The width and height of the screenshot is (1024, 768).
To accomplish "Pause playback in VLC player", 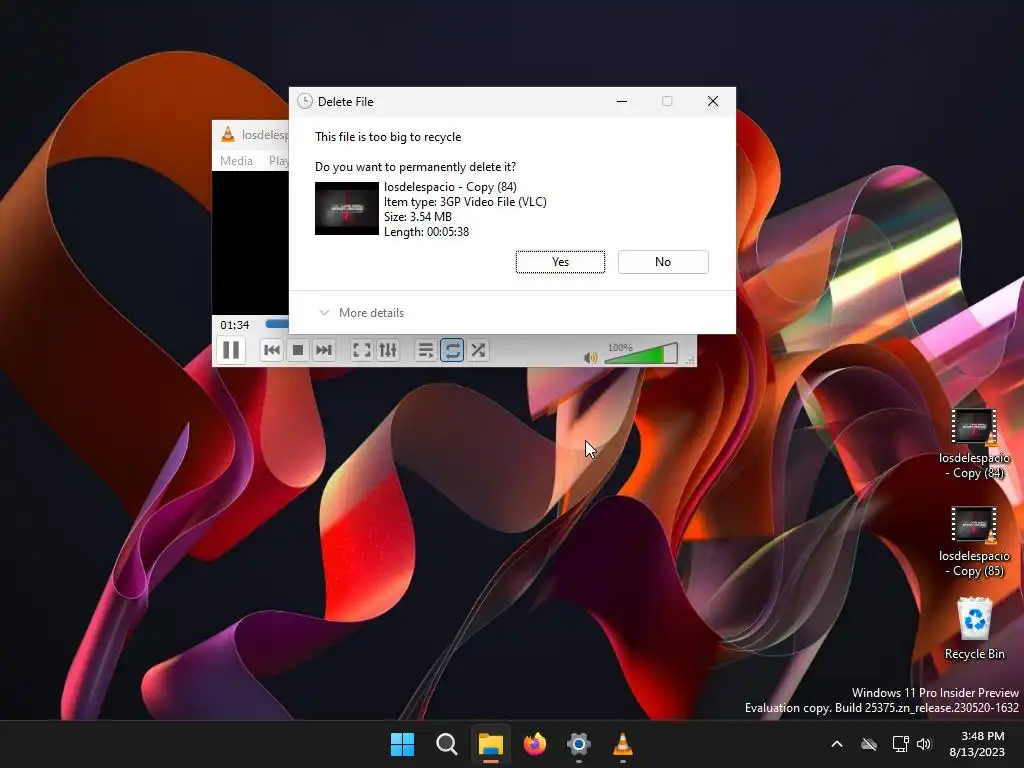I will click(231, 350).
